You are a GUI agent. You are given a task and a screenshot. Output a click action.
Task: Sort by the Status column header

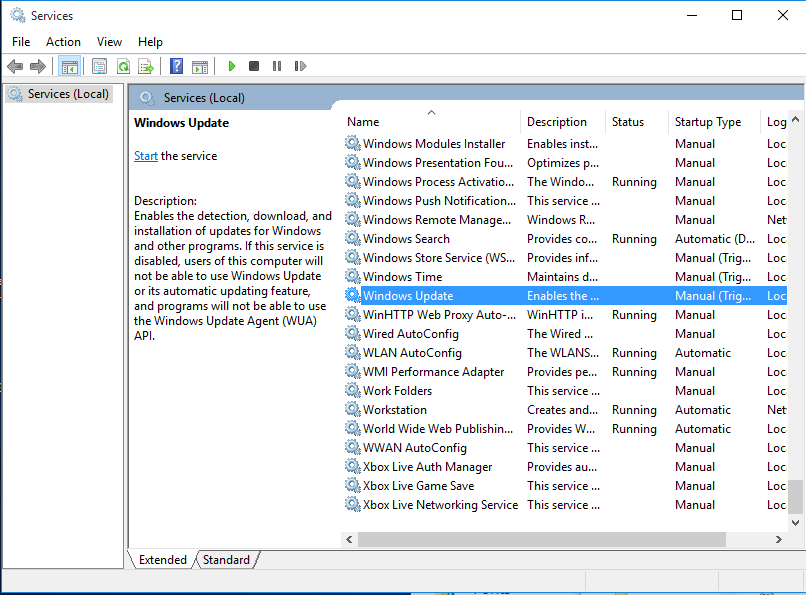point(637,122)
